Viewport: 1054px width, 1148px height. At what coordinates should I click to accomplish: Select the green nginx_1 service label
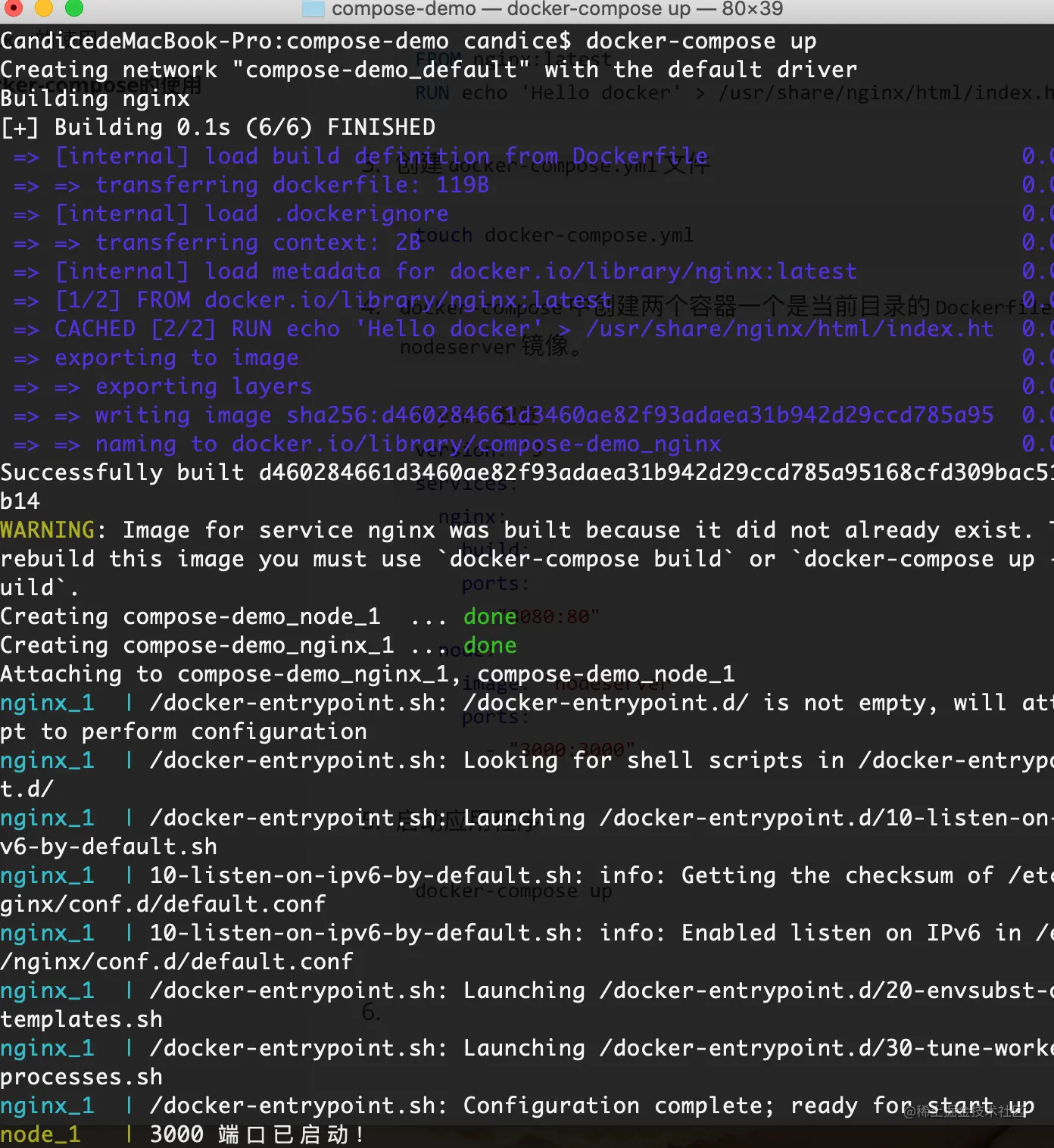(x=47, y=703)
